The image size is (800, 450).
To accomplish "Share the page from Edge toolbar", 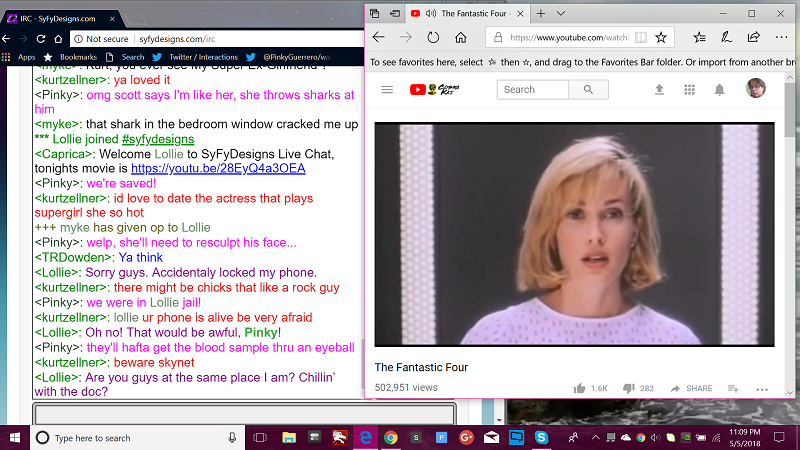I will (x=754, y=37).
